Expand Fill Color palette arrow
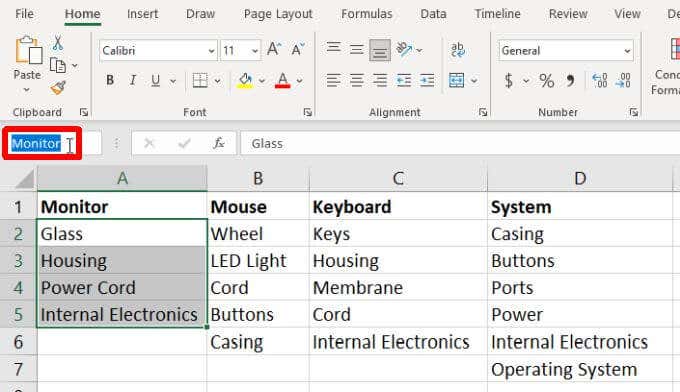The width and height of the screenshot is (680, 392). [x=262, y=81]
